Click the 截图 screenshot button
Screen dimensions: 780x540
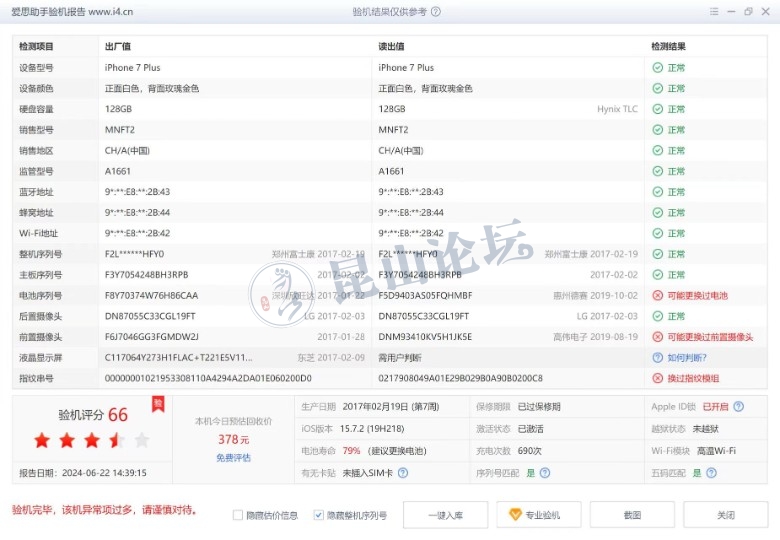coord(631,515)
